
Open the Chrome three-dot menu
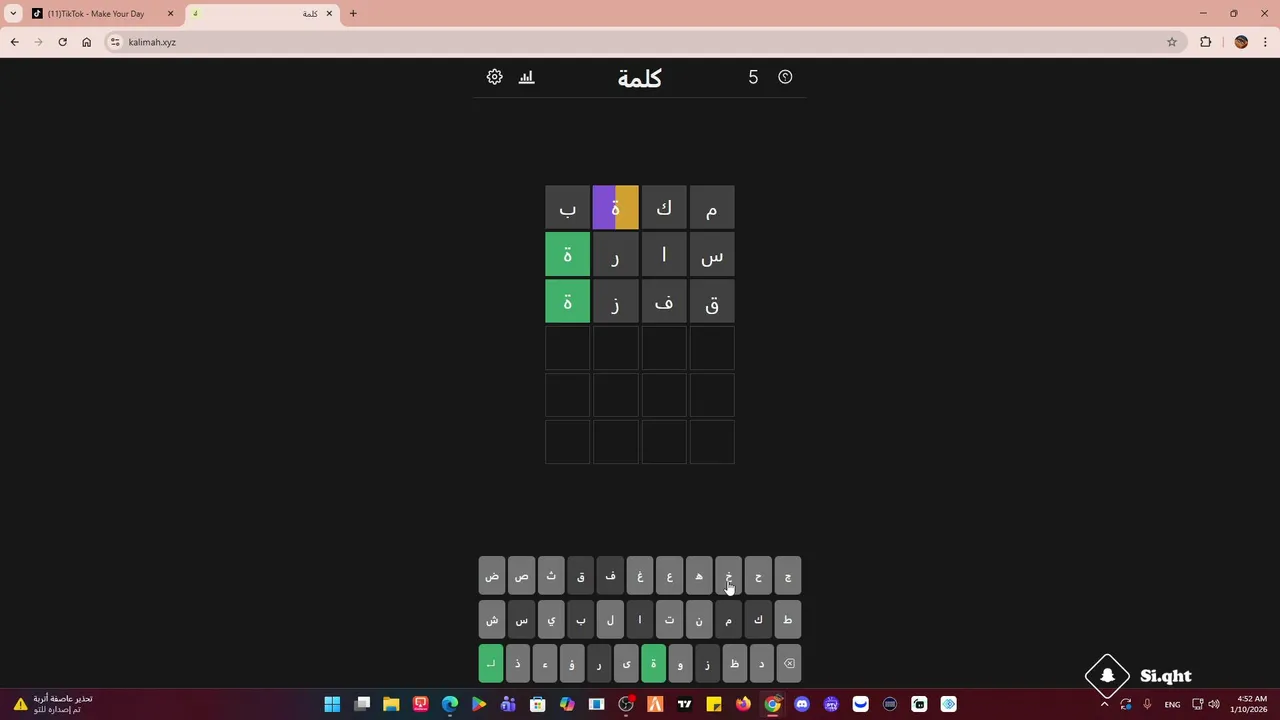1265,42
